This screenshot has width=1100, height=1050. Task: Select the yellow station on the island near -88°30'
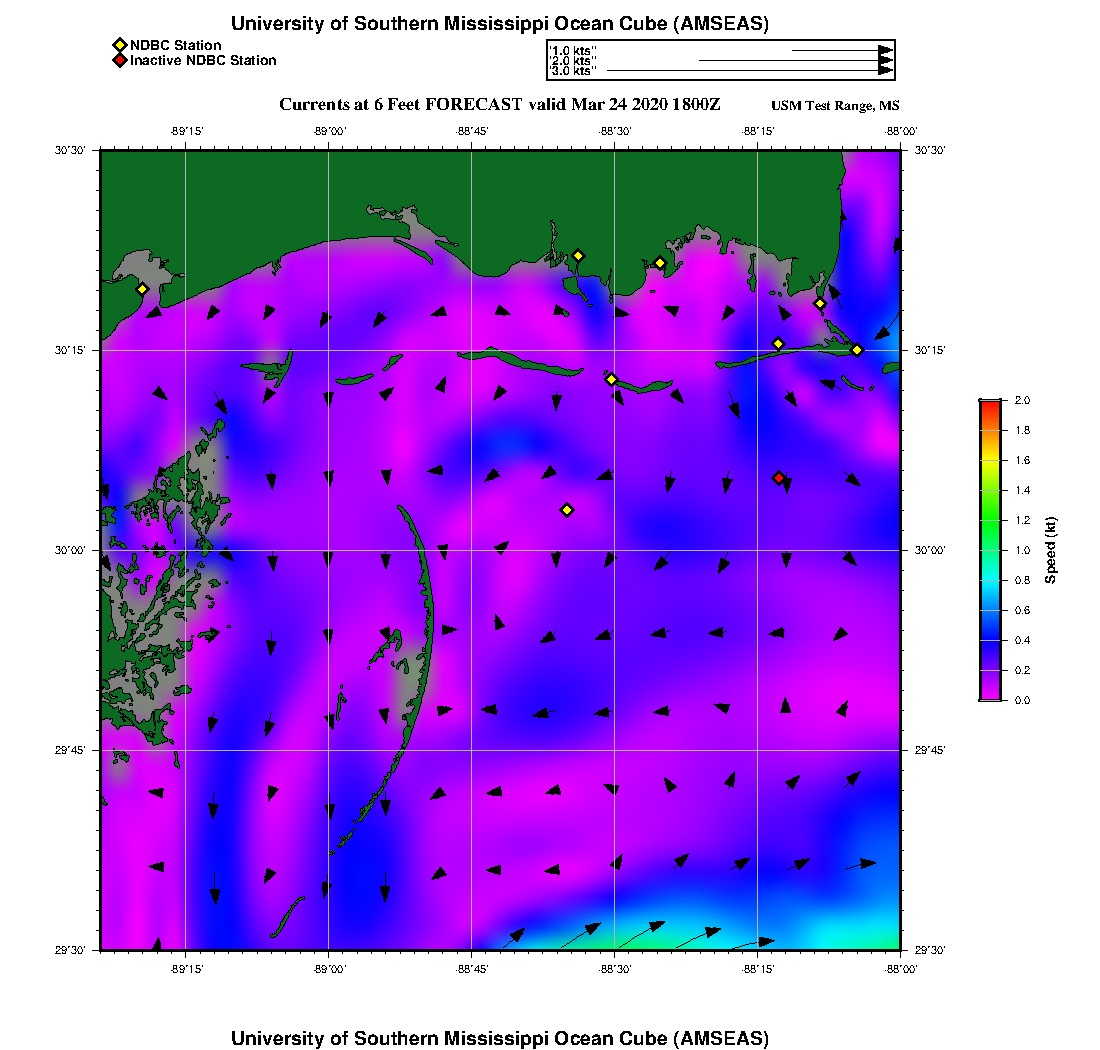pyautogui.click(x=611, y=379)
